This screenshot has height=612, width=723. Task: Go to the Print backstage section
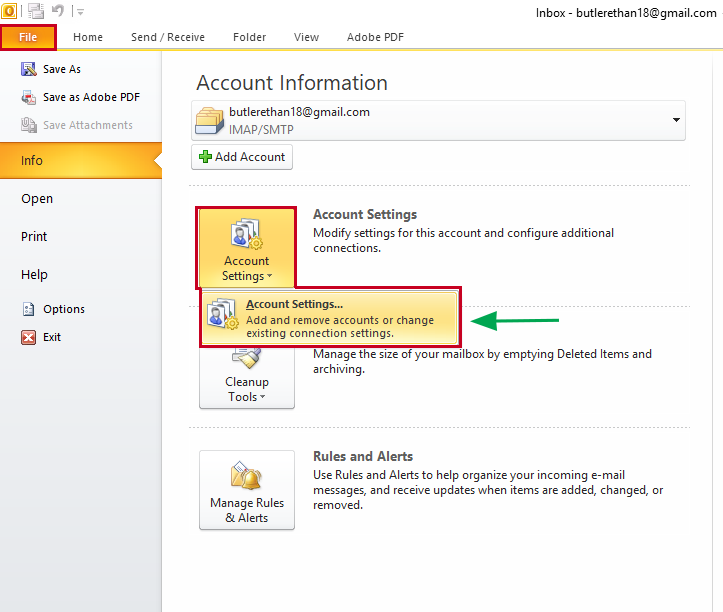[x=34, y=237]
